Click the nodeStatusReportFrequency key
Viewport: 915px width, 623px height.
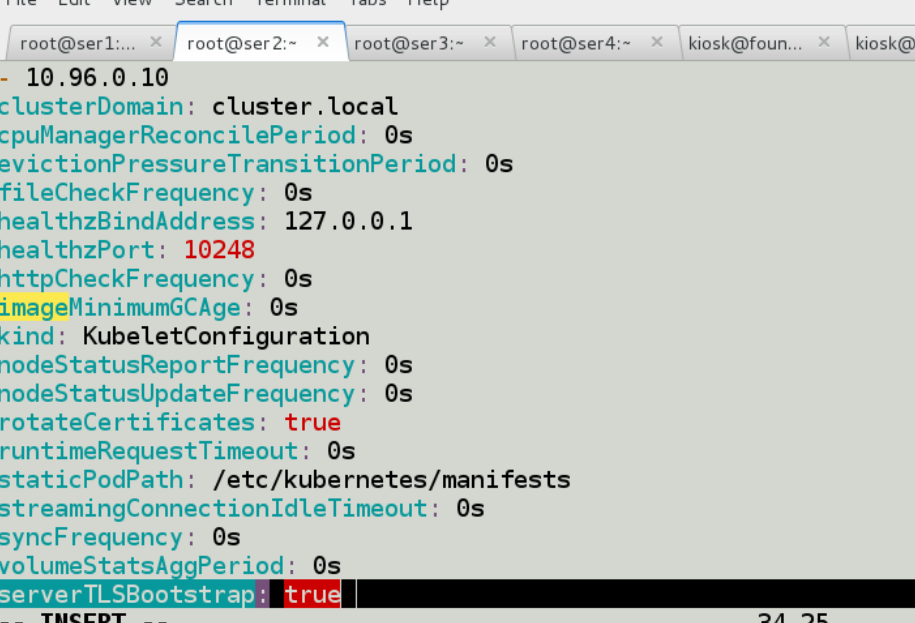click(x=177, y=365)
